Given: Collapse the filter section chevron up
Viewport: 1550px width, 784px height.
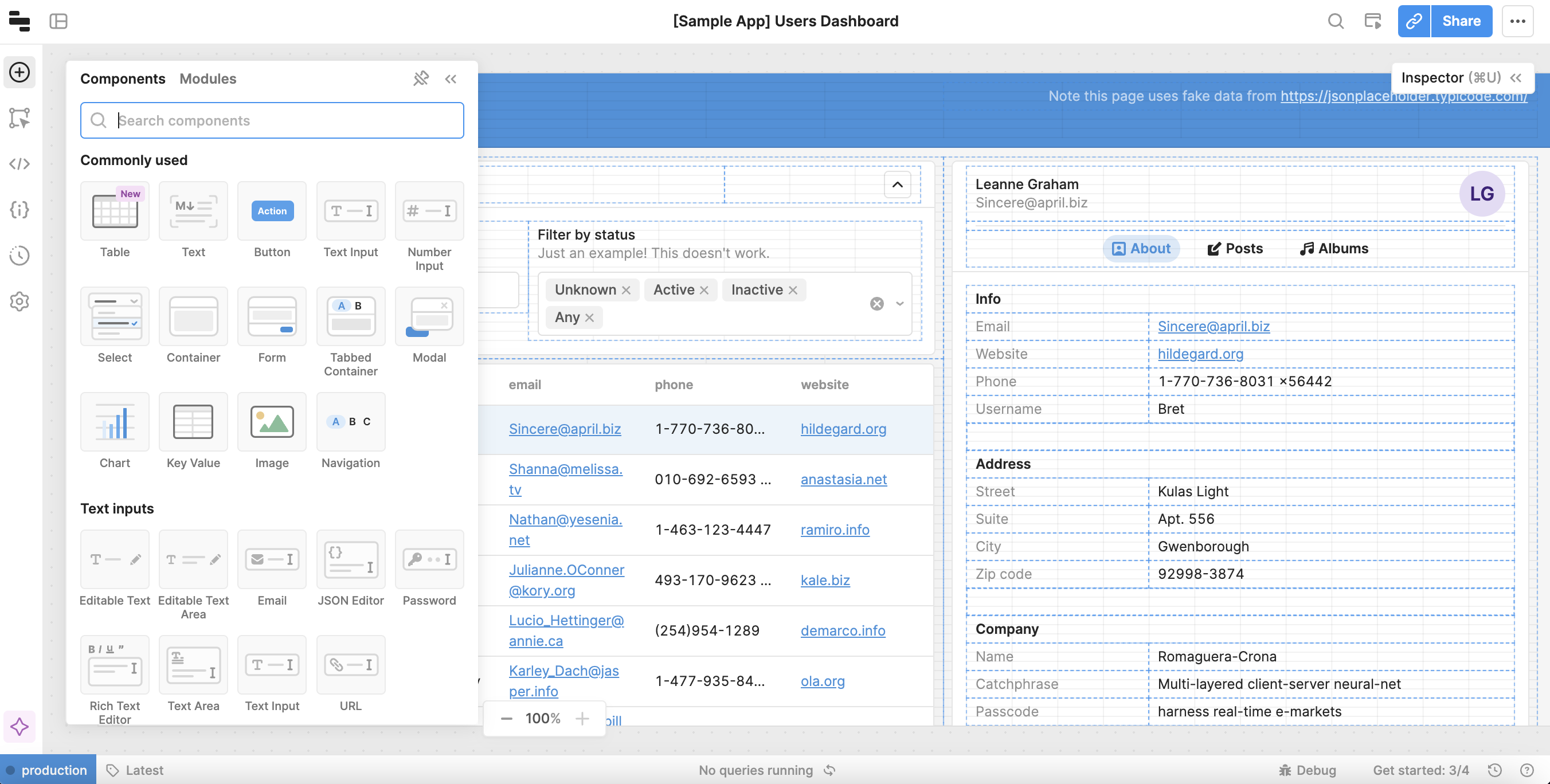Looking at the screenshot, I should [897, 185].
